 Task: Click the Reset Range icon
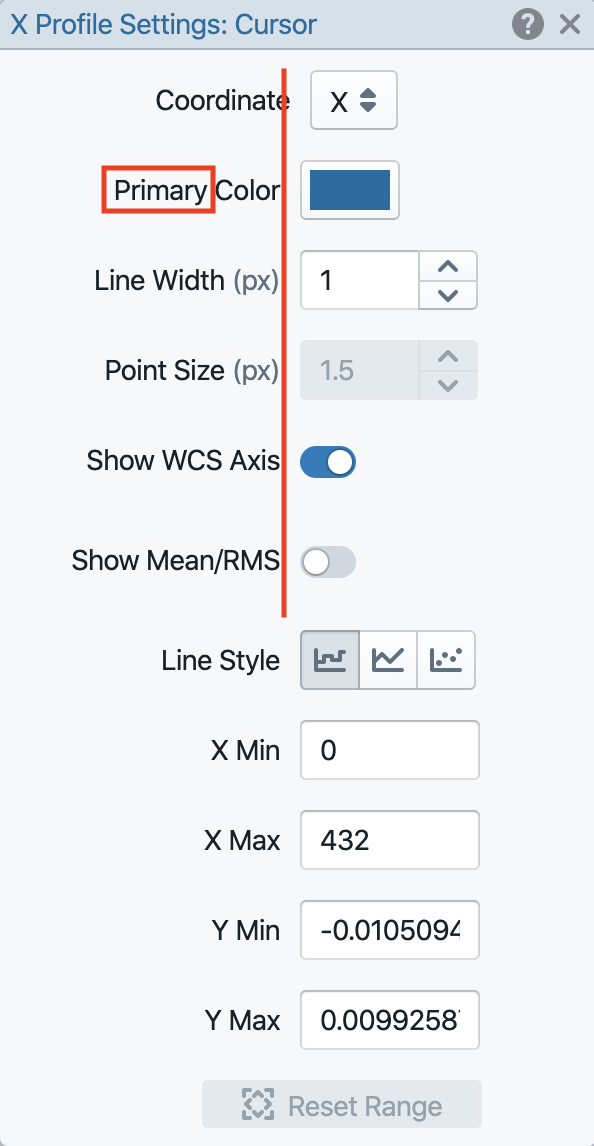click(x=258, y=1105)
